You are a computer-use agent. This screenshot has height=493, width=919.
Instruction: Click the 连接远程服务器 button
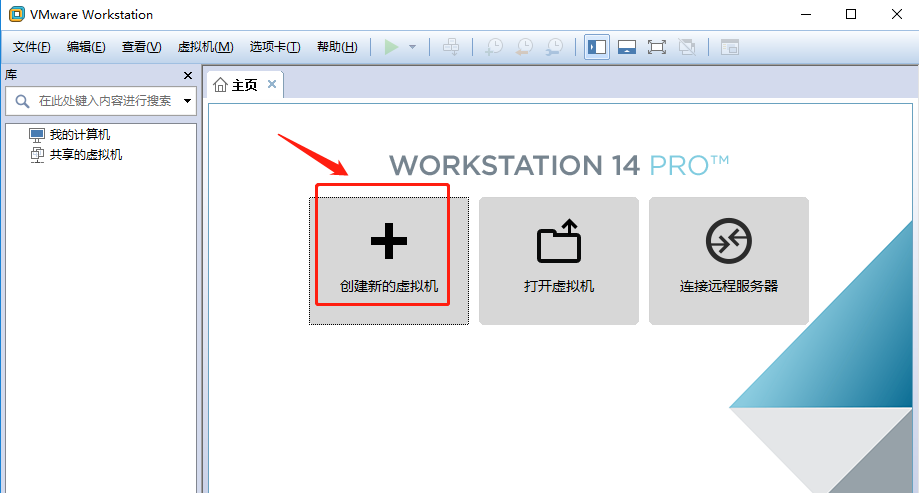(x=729, y=261)
